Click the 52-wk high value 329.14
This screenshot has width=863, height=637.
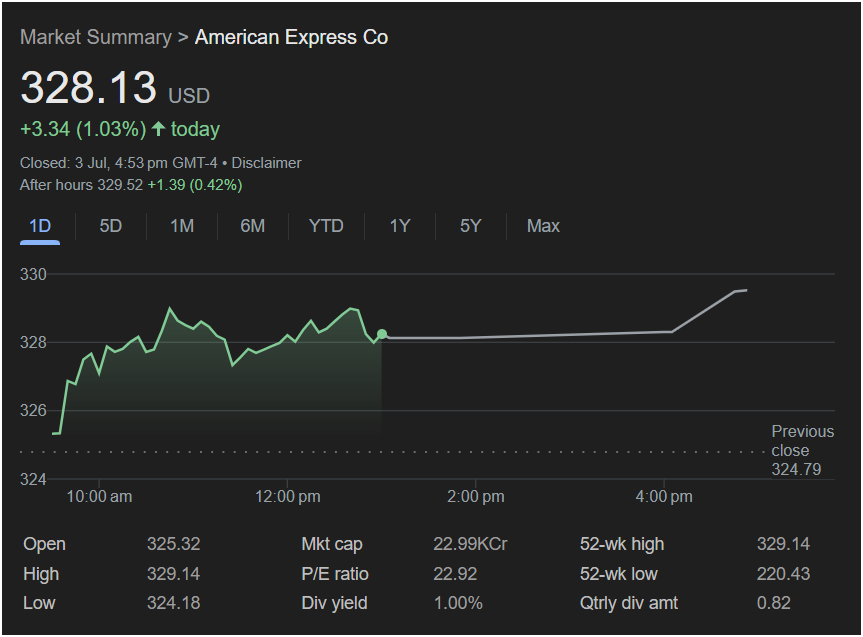pyautogui.click(x=783, y=544)
